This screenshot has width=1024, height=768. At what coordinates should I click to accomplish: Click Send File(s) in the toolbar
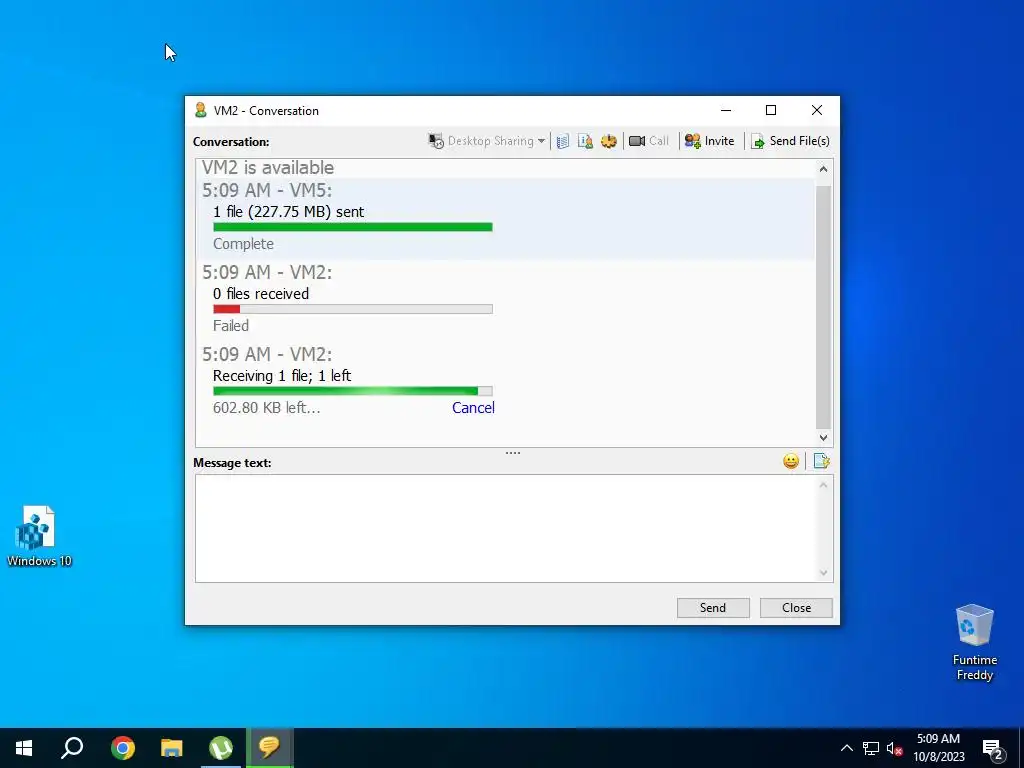(x=790, y=141)
